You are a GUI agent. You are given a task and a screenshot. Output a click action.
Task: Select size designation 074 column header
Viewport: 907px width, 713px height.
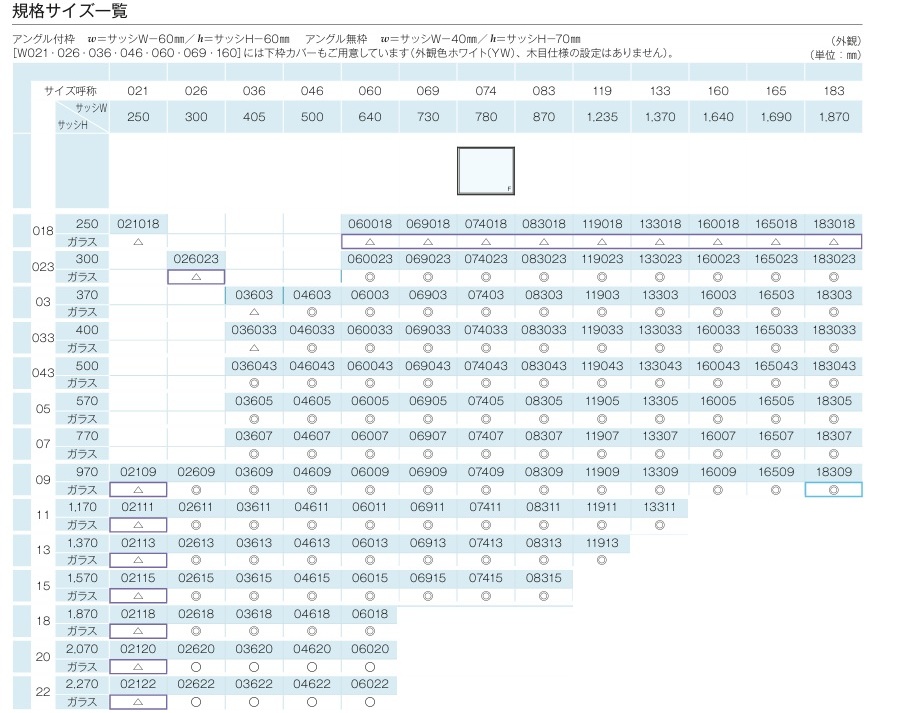click(485, 91)
